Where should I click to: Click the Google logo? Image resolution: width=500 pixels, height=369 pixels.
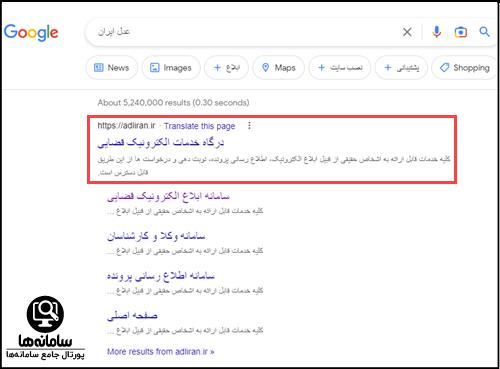pos(31,32)
